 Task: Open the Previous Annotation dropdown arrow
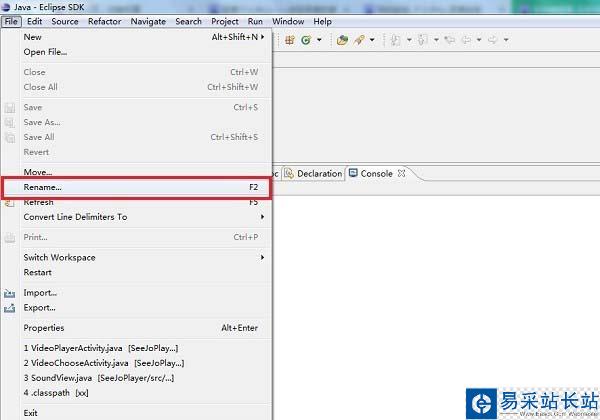tap(436, 40)
